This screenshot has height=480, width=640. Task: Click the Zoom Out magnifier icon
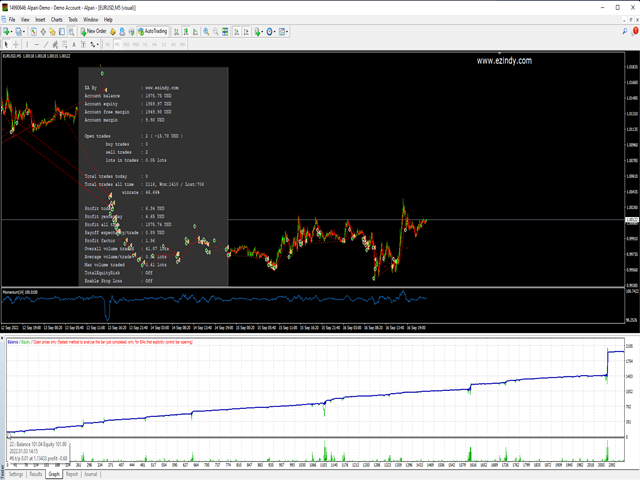(216, 31)
